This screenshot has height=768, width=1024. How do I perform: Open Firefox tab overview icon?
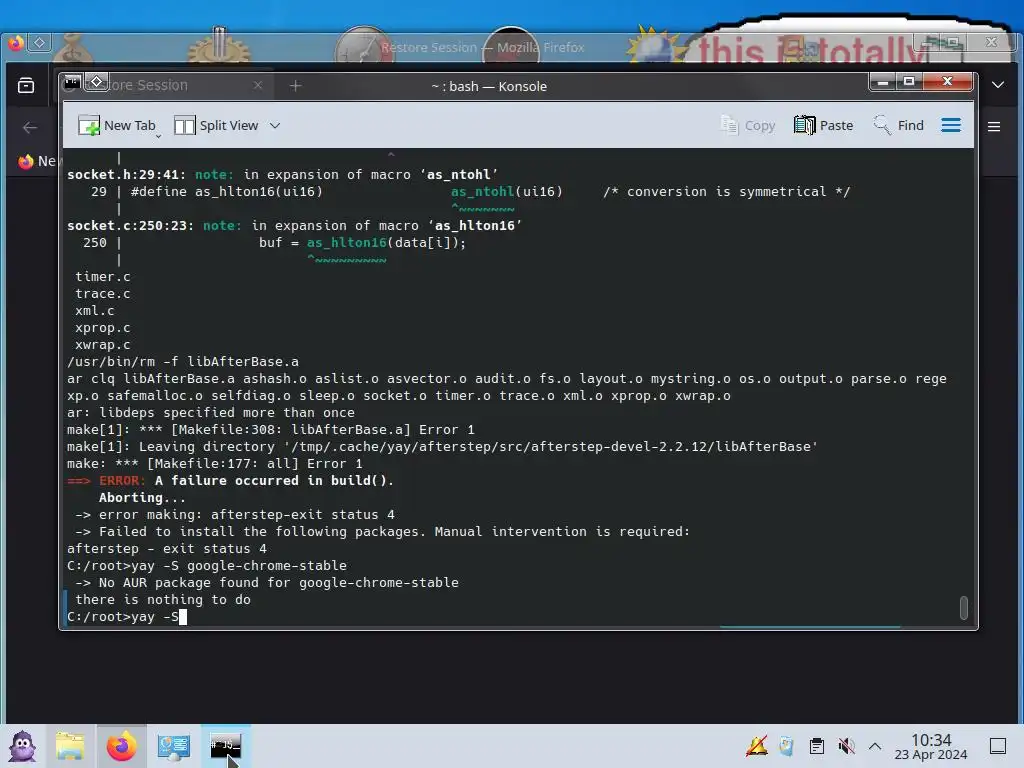point(26,86)
